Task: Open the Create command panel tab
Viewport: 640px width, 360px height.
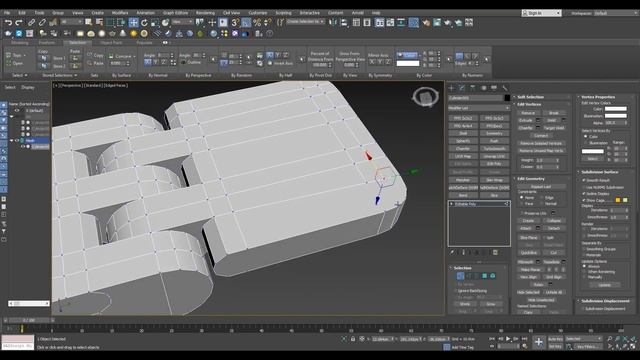Action: [451, 88]
